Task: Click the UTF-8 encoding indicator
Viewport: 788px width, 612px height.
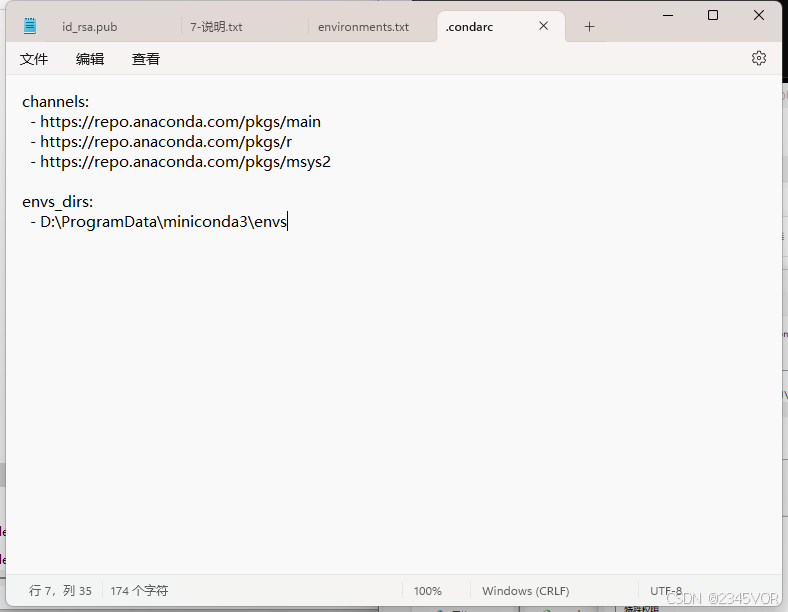Action: pos(666,591)
